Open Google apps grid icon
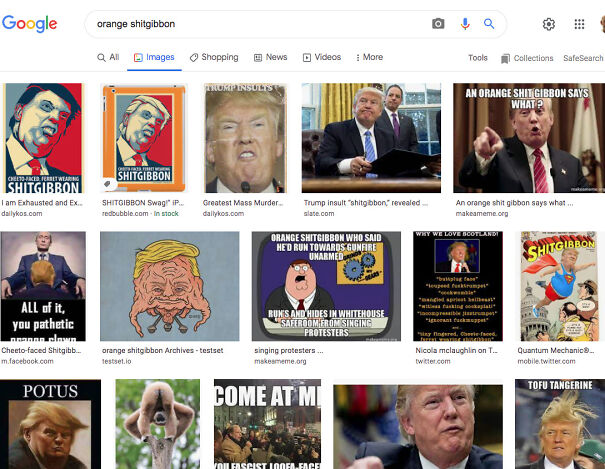605x469 pixels. tap(579, 24)
